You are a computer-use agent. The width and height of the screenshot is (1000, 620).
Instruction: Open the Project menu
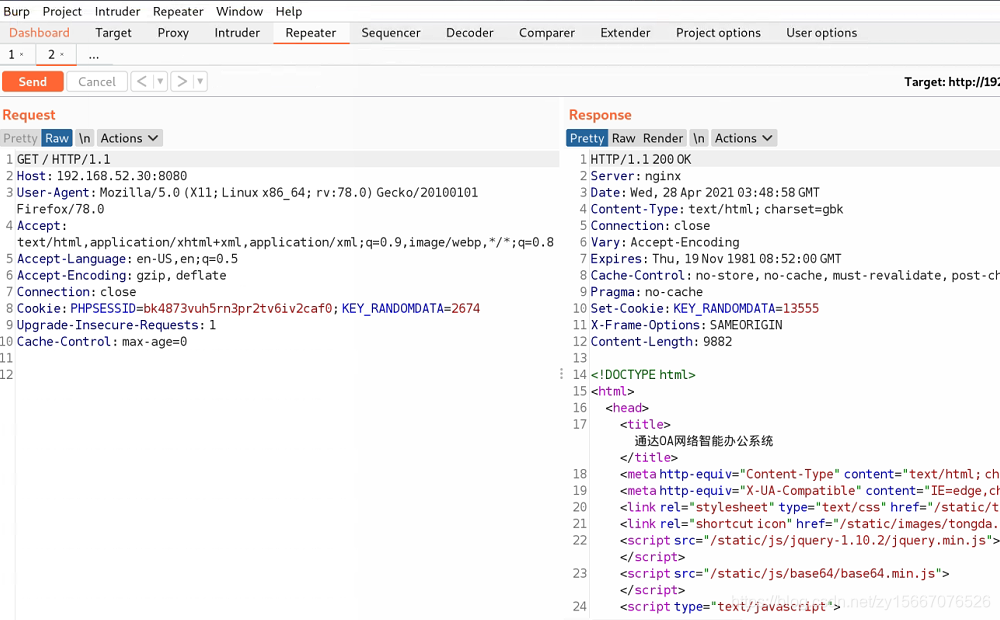point(62,11)
